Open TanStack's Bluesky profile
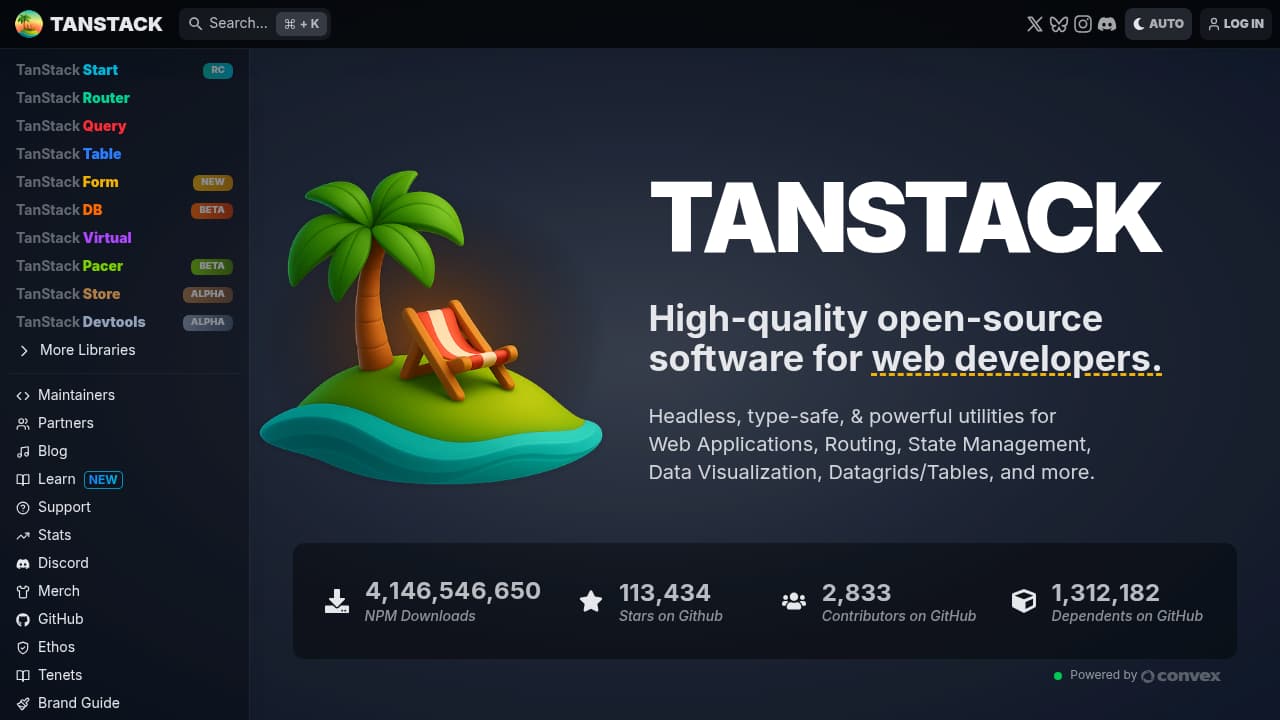 pyautogui.click(x=1059, y=23)
